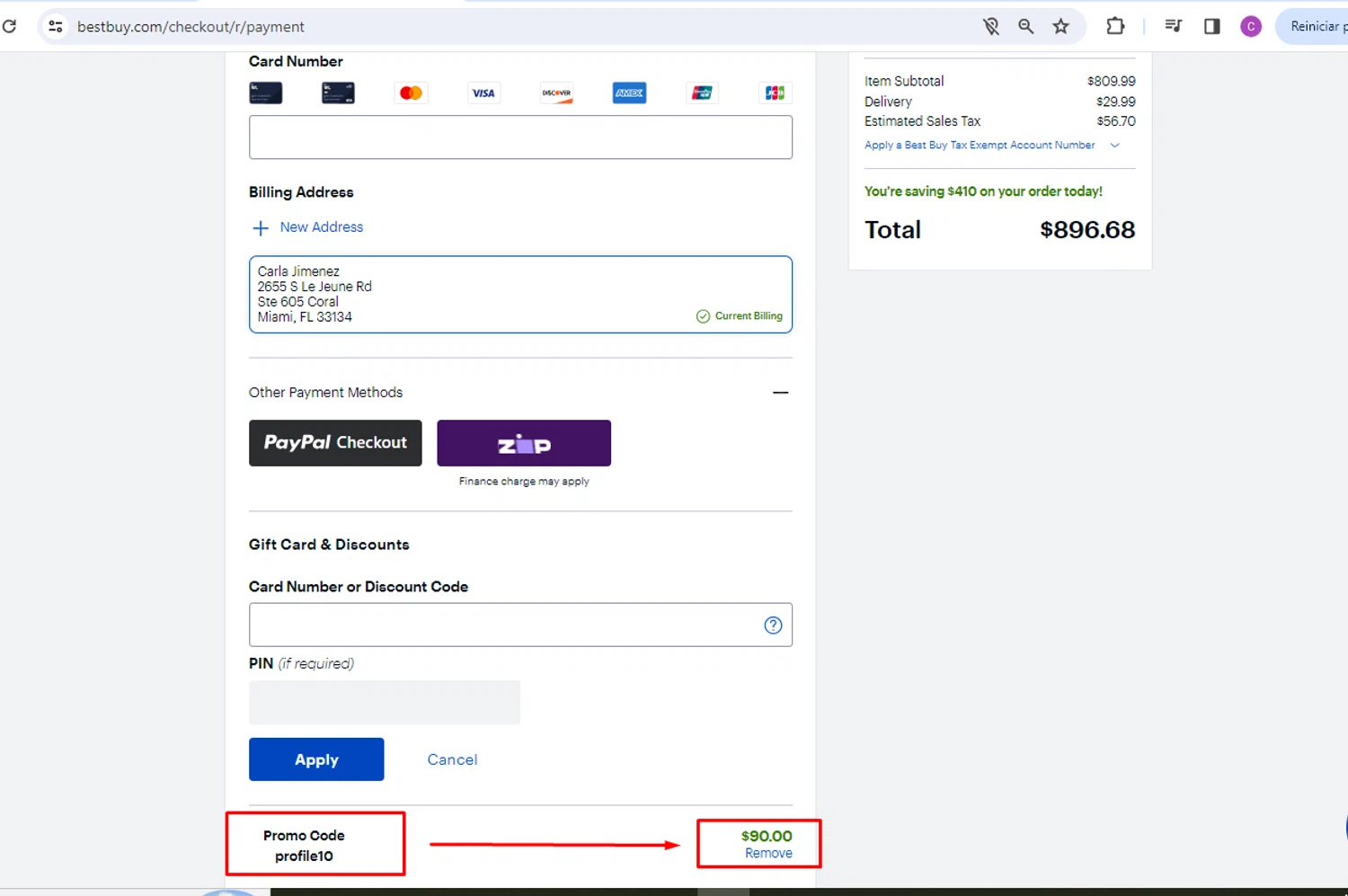Click the saving $410 message
Viewport: 1348px width, 896px height.
[x=983, y=191]
